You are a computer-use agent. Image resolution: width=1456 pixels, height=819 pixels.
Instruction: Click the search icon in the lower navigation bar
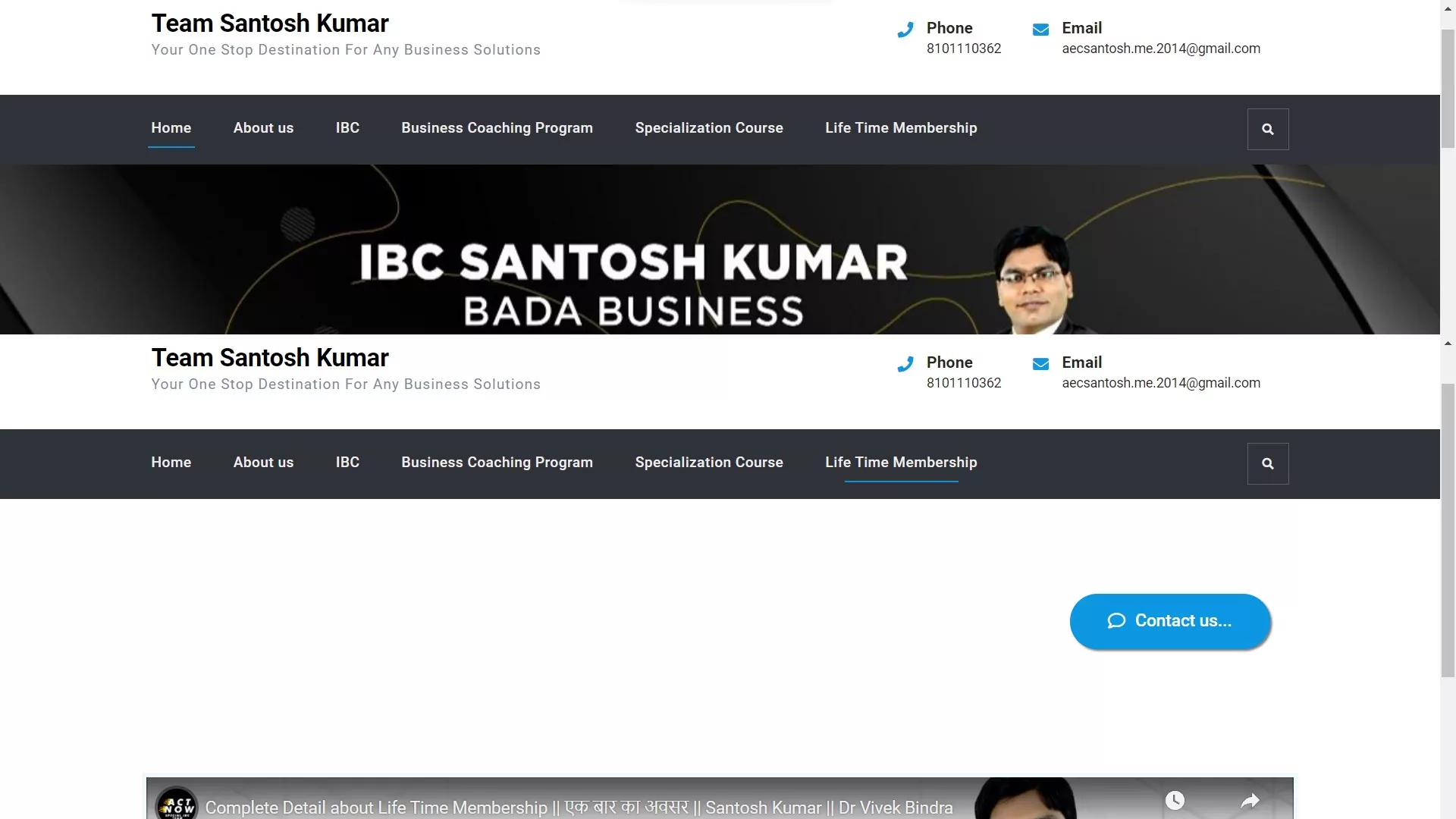click(x=1267, y=463)
